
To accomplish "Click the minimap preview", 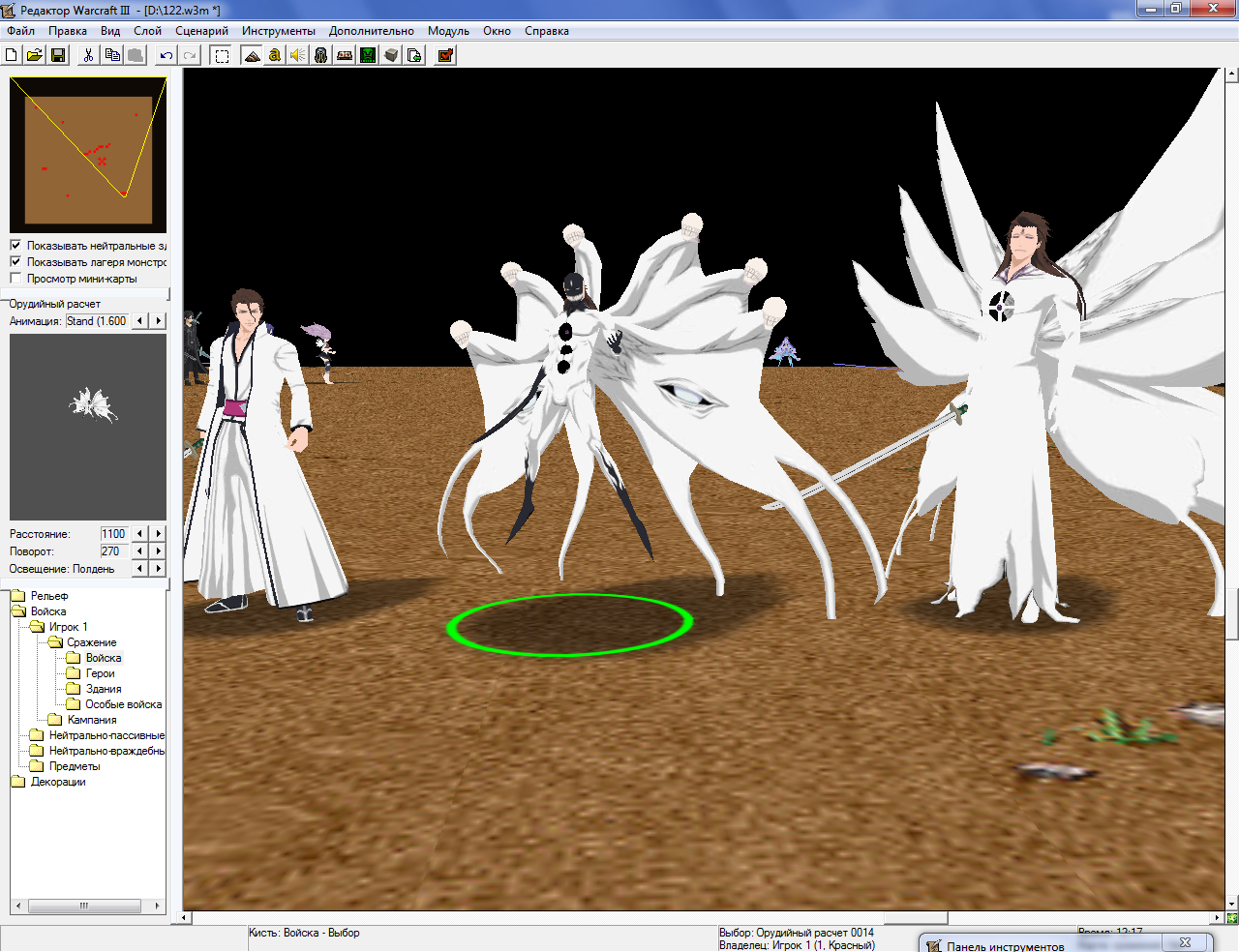I will pos(88,155).
